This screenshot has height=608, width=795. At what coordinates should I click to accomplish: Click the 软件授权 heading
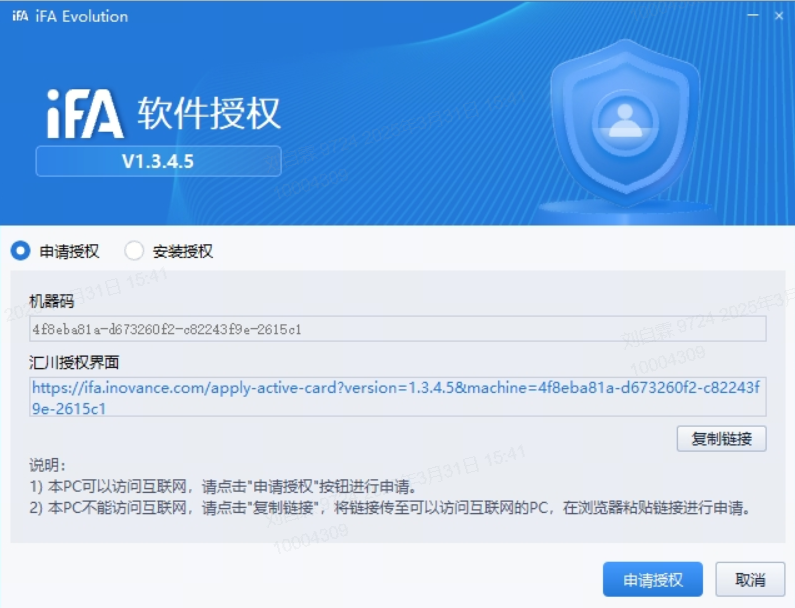[209, 113]
